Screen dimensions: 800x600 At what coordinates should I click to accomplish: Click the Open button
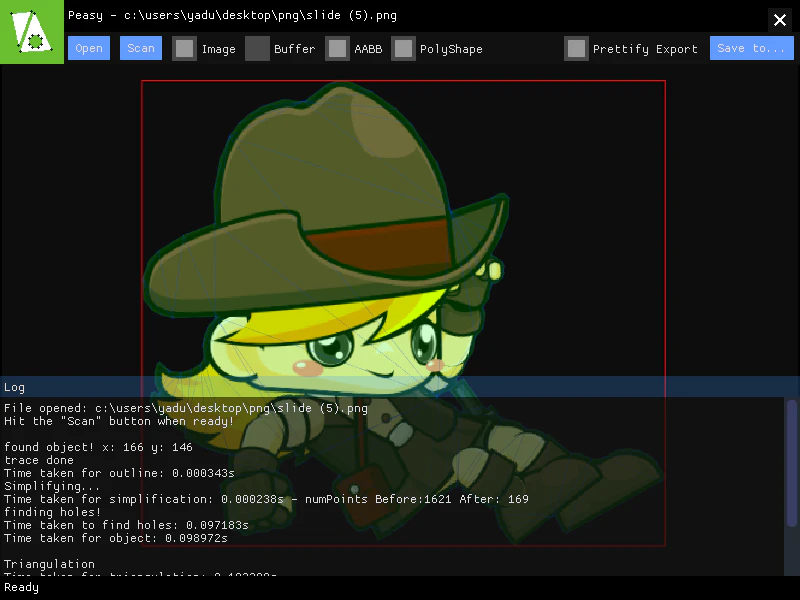pyautogui.click(x=89, y=48)
